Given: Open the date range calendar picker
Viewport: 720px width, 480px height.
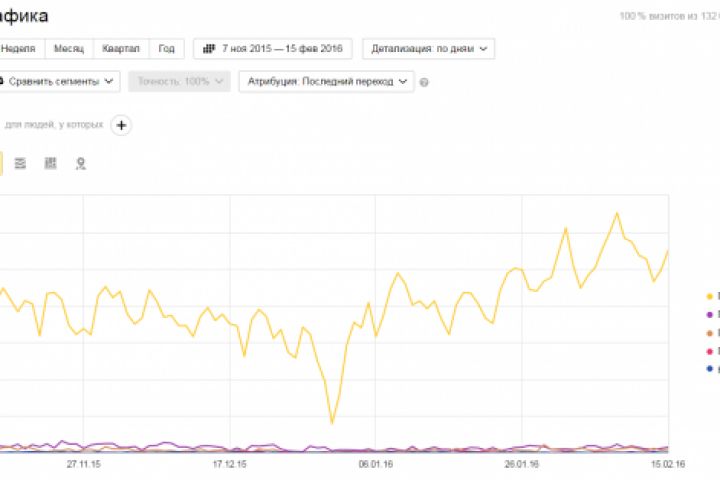Looking at the screenshot, I should (272, 48).
